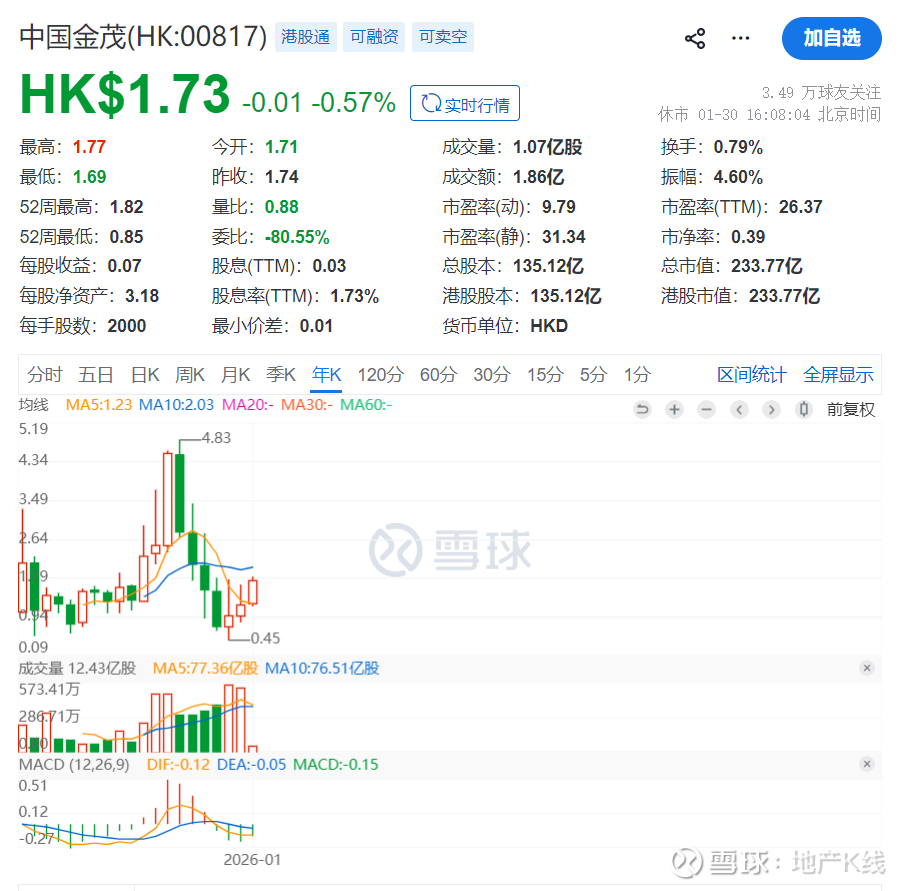Open the 区间统计 range statistics link
The image size is (913, 891).
point(752,374)
